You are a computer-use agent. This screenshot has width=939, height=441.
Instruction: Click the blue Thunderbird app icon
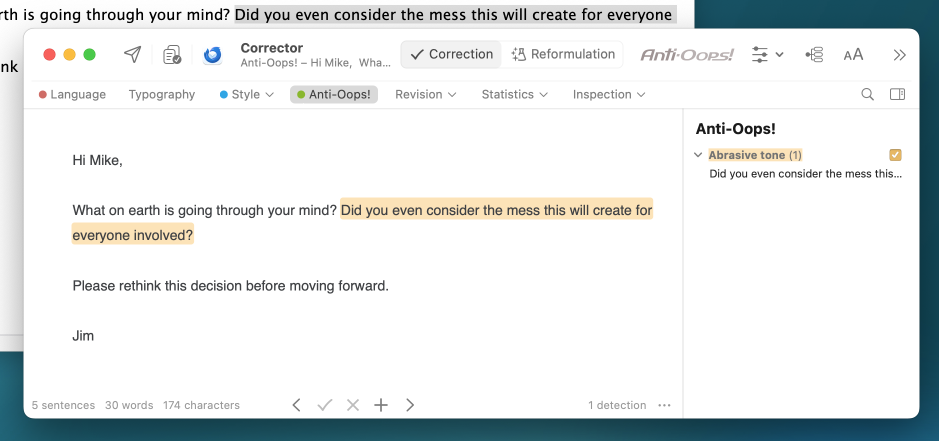pyautogui.click(x=212, y=55)
